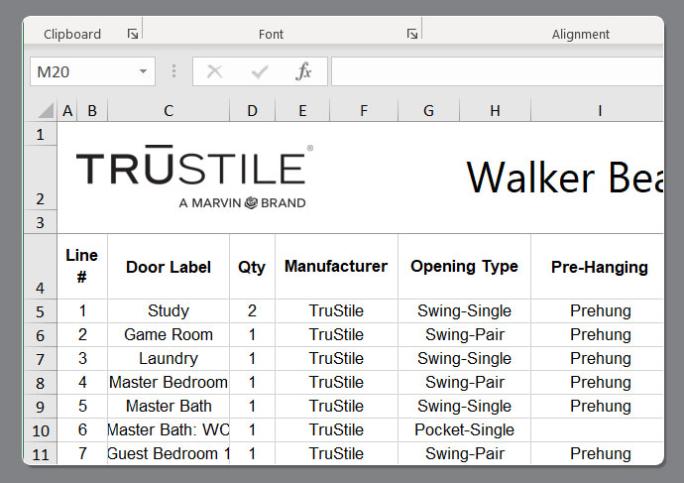Click the 'Master Bedroom' cell
This screenshot has height=483, width=684.
[168, 383]
